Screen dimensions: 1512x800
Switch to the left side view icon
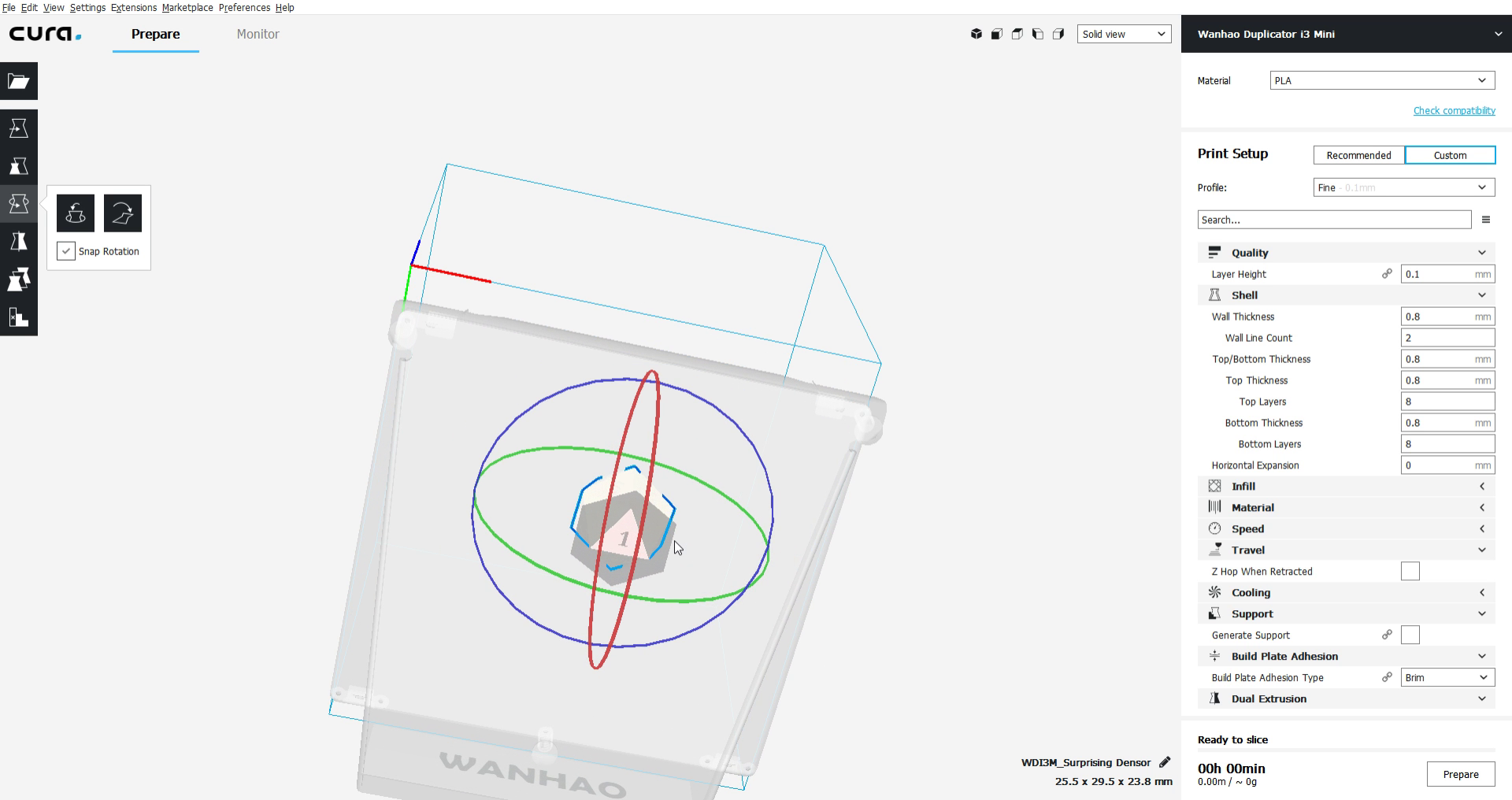coord(1038,34)
